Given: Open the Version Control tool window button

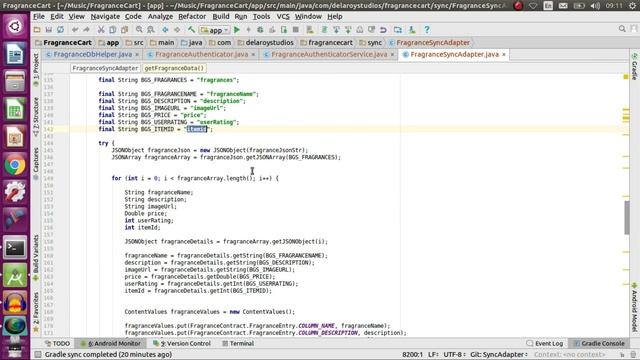Looking at the screenshot, I should 182,344.
